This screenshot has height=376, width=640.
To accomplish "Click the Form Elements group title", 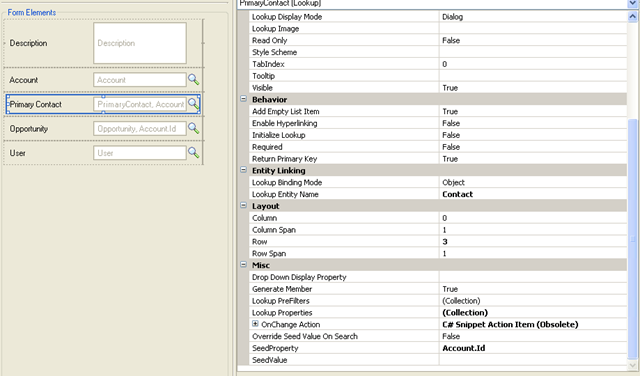I will coord(31,12).
